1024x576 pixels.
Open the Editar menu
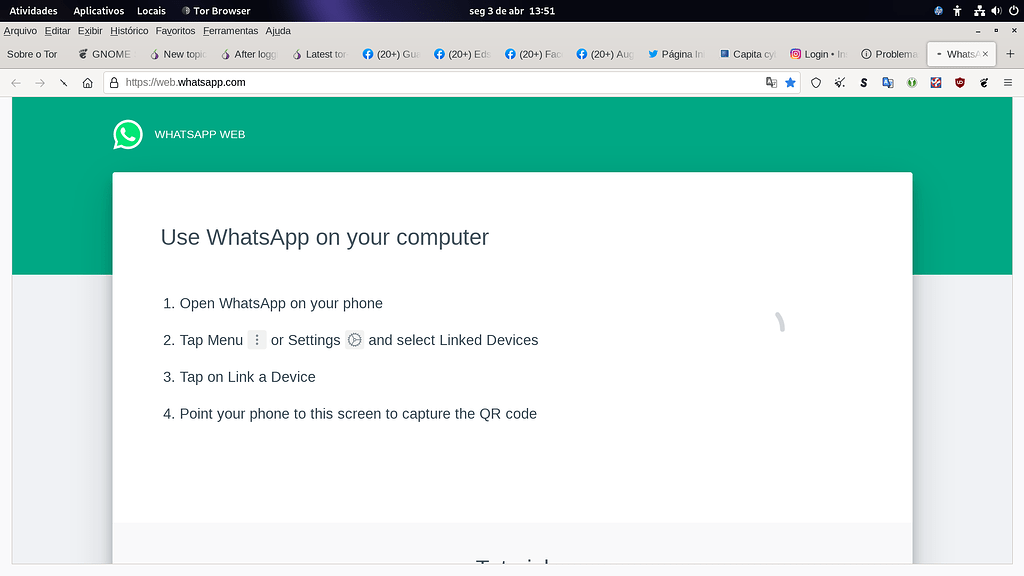click(57, 31)
